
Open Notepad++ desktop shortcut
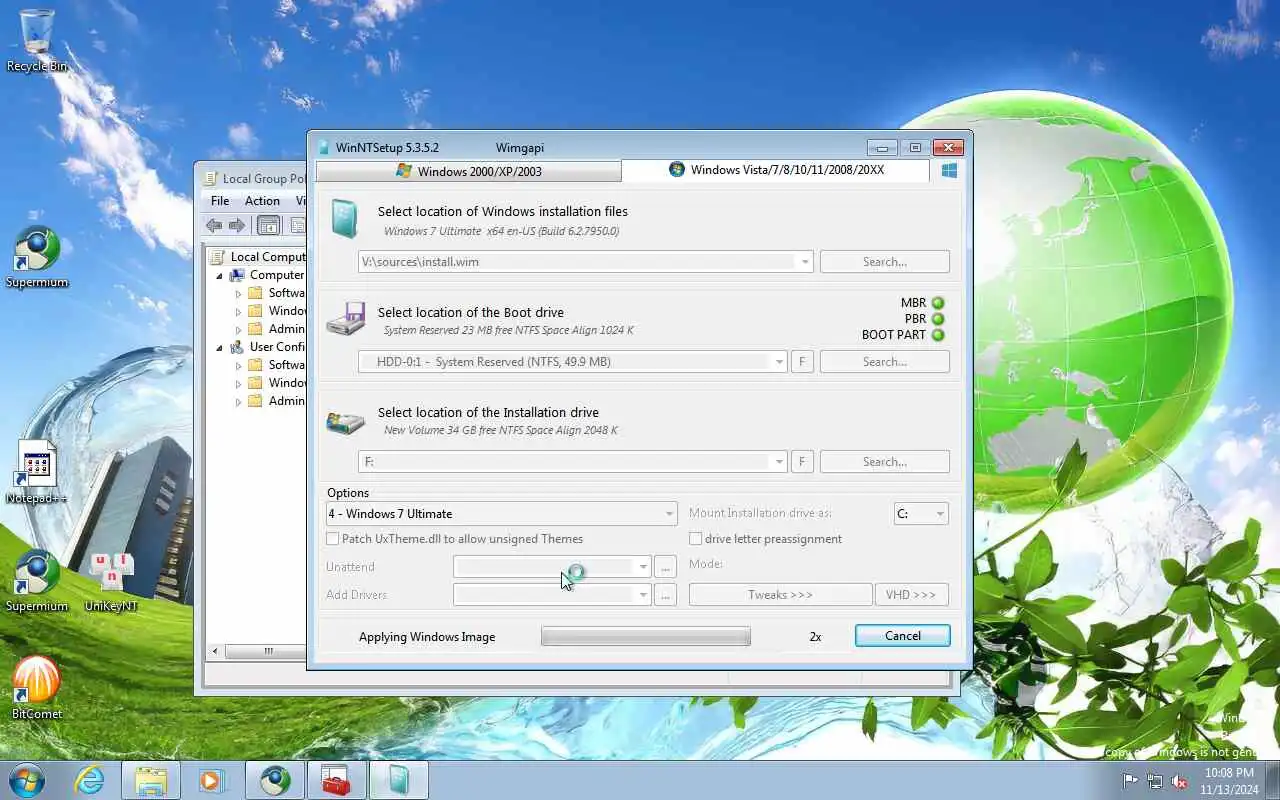[x=37, y=472]
